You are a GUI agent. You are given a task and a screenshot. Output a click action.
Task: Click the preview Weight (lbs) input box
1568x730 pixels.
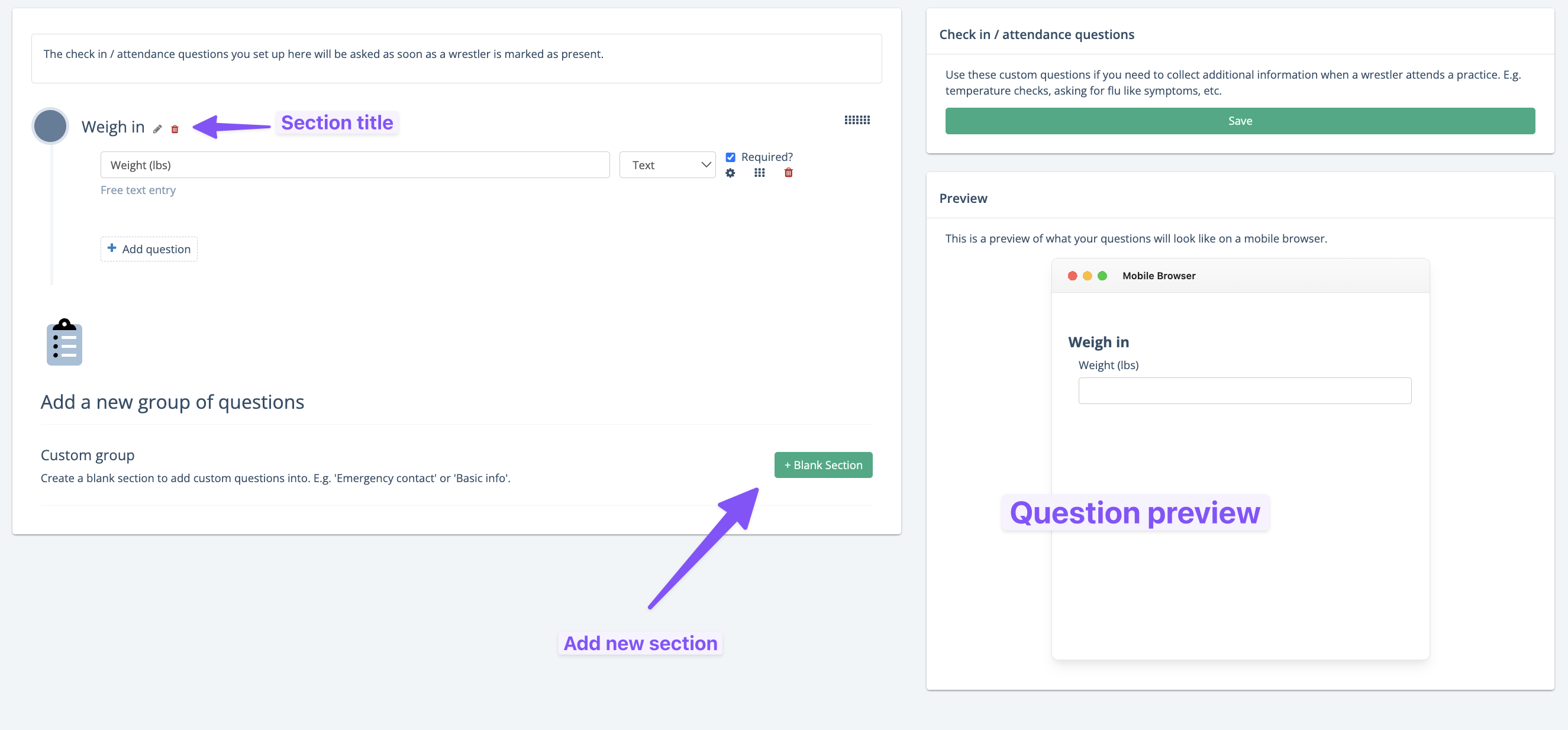[1244, 390]
